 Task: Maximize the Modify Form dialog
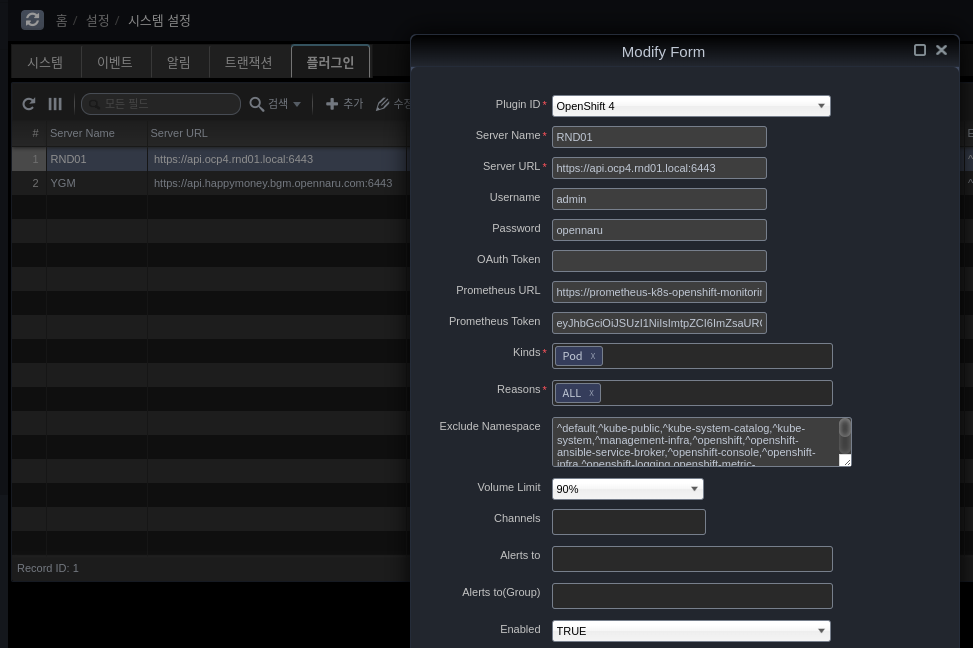(x=920, y=50)
